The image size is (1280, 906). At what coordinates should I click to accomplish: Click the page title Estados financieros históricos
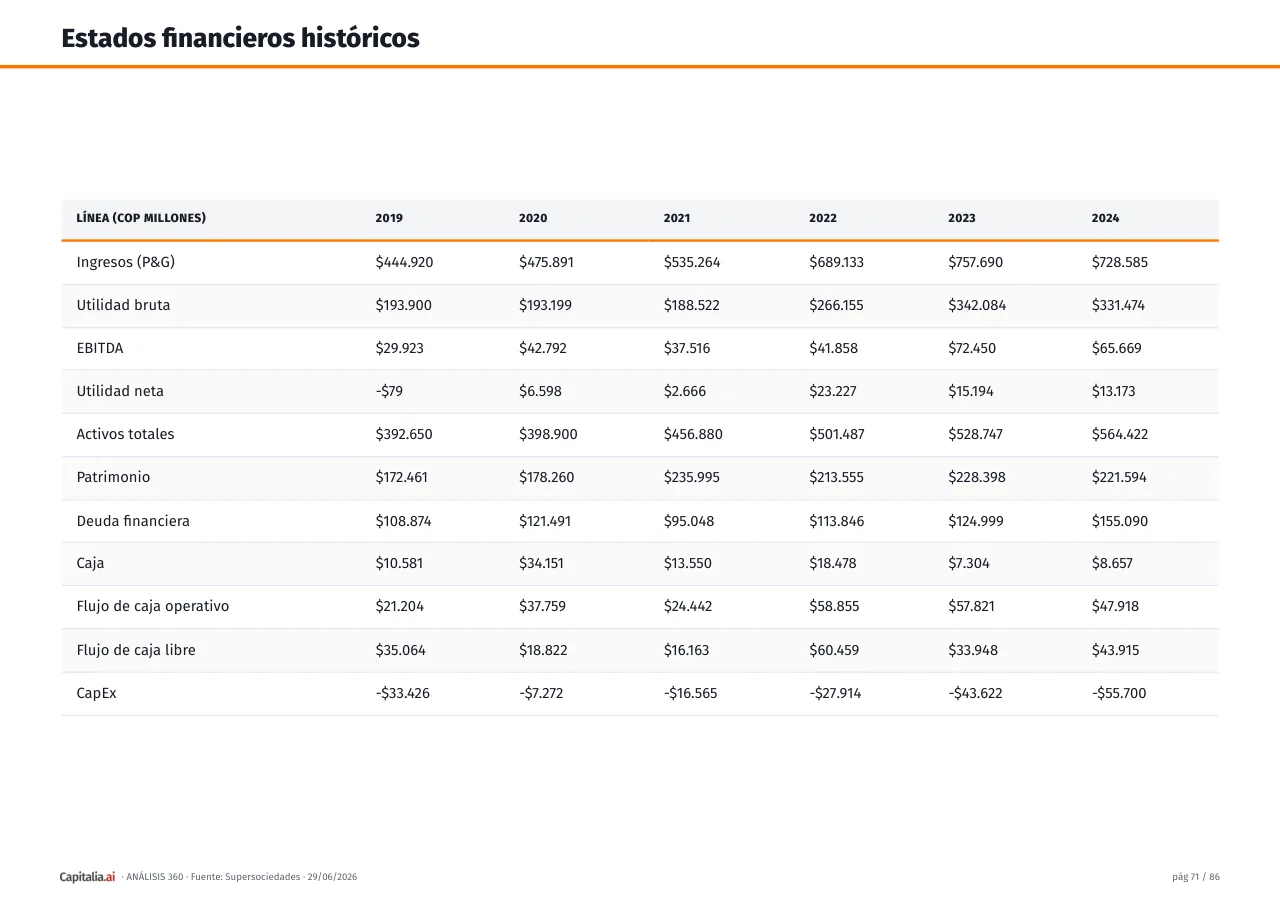[240, 38]
